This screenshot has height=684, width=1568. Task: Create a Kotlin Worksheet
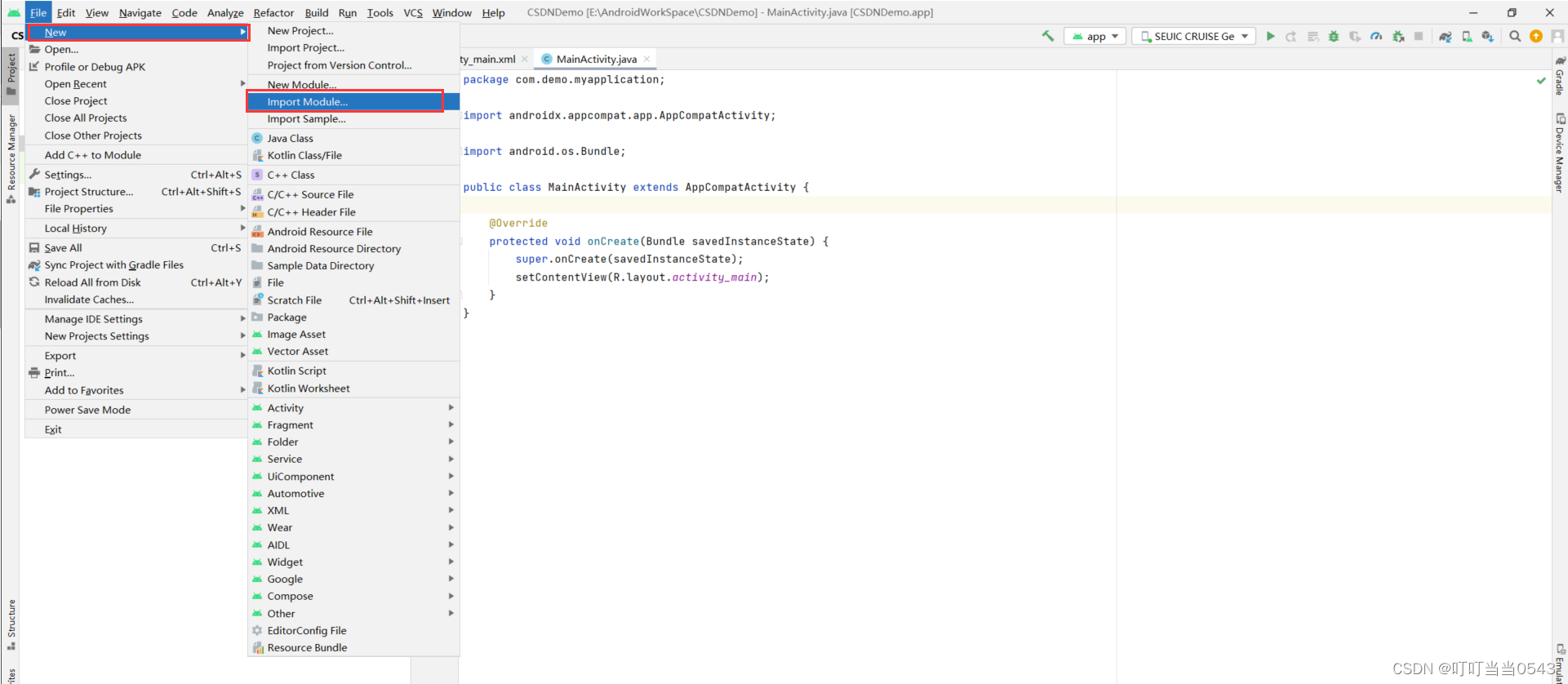[353, 389]
